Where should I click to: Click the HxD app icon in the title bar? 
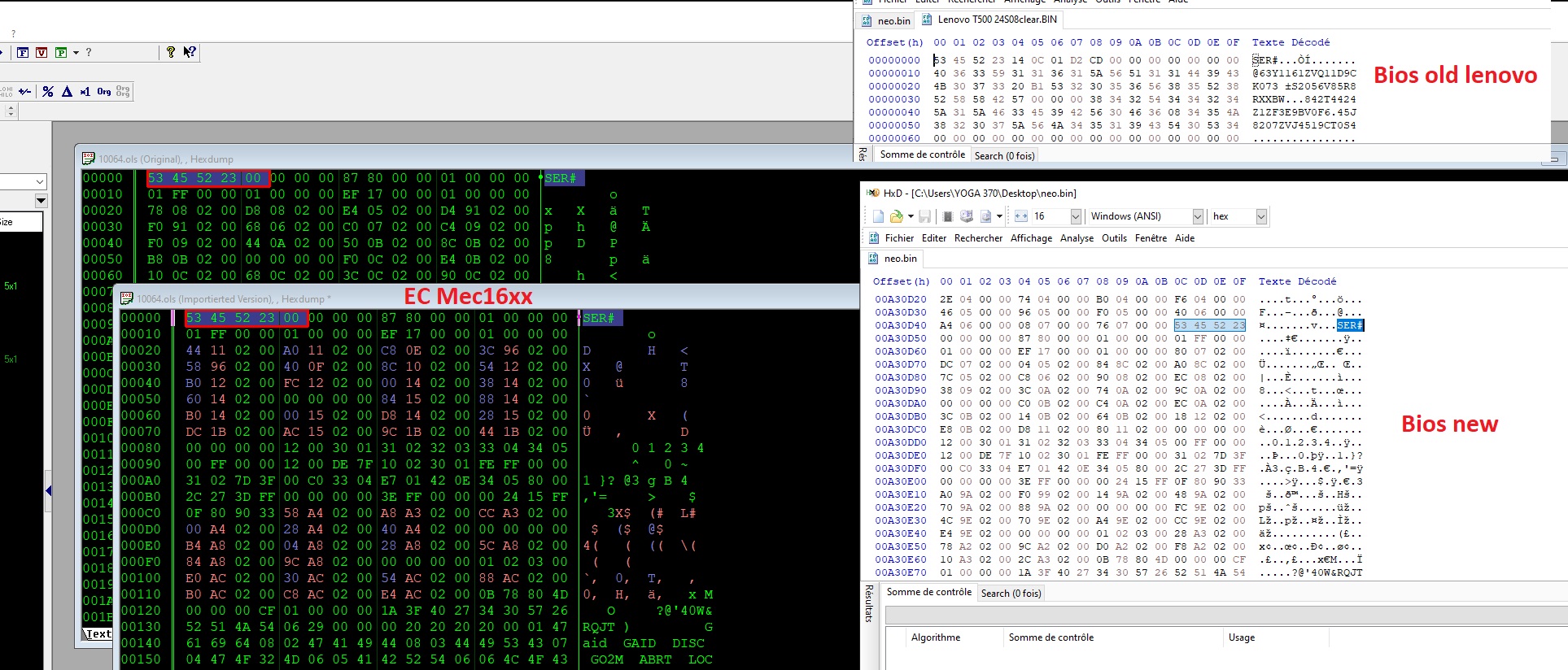[x=873, y=194]
